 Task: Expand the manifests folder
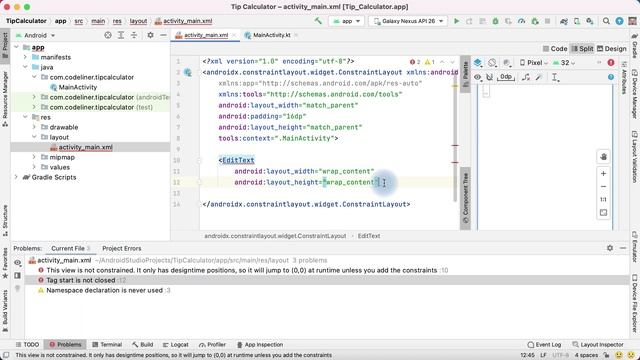coord(25,57)
